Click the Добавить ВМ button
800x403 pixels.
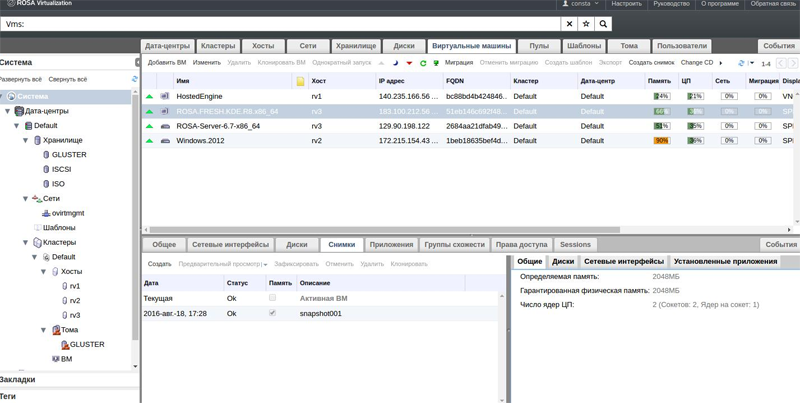(167, 63)
